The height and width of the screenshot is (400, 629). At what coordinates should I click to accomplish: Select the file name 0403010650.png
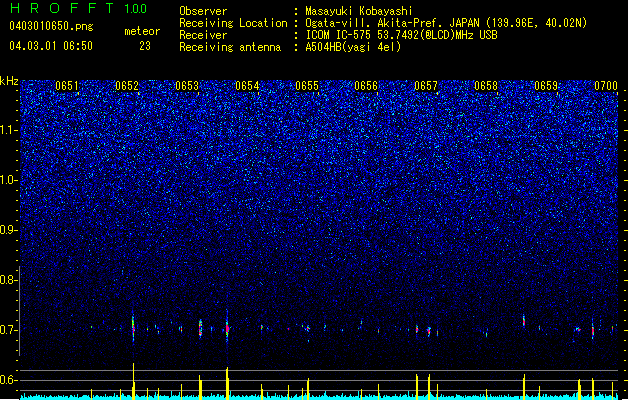click(51, 27)
